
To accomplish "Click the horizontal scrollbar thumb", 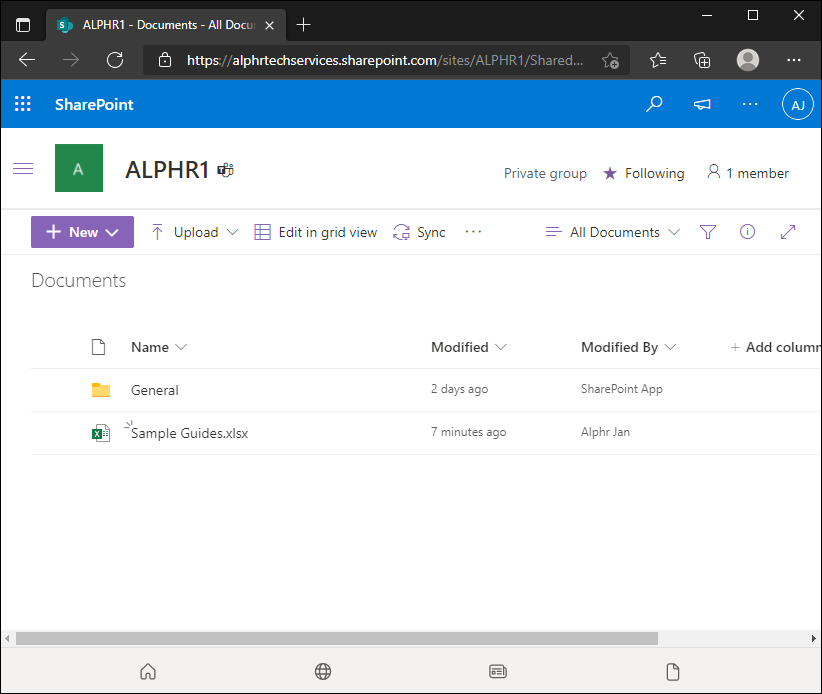I will pyautogui.click(x=337, y=638).
